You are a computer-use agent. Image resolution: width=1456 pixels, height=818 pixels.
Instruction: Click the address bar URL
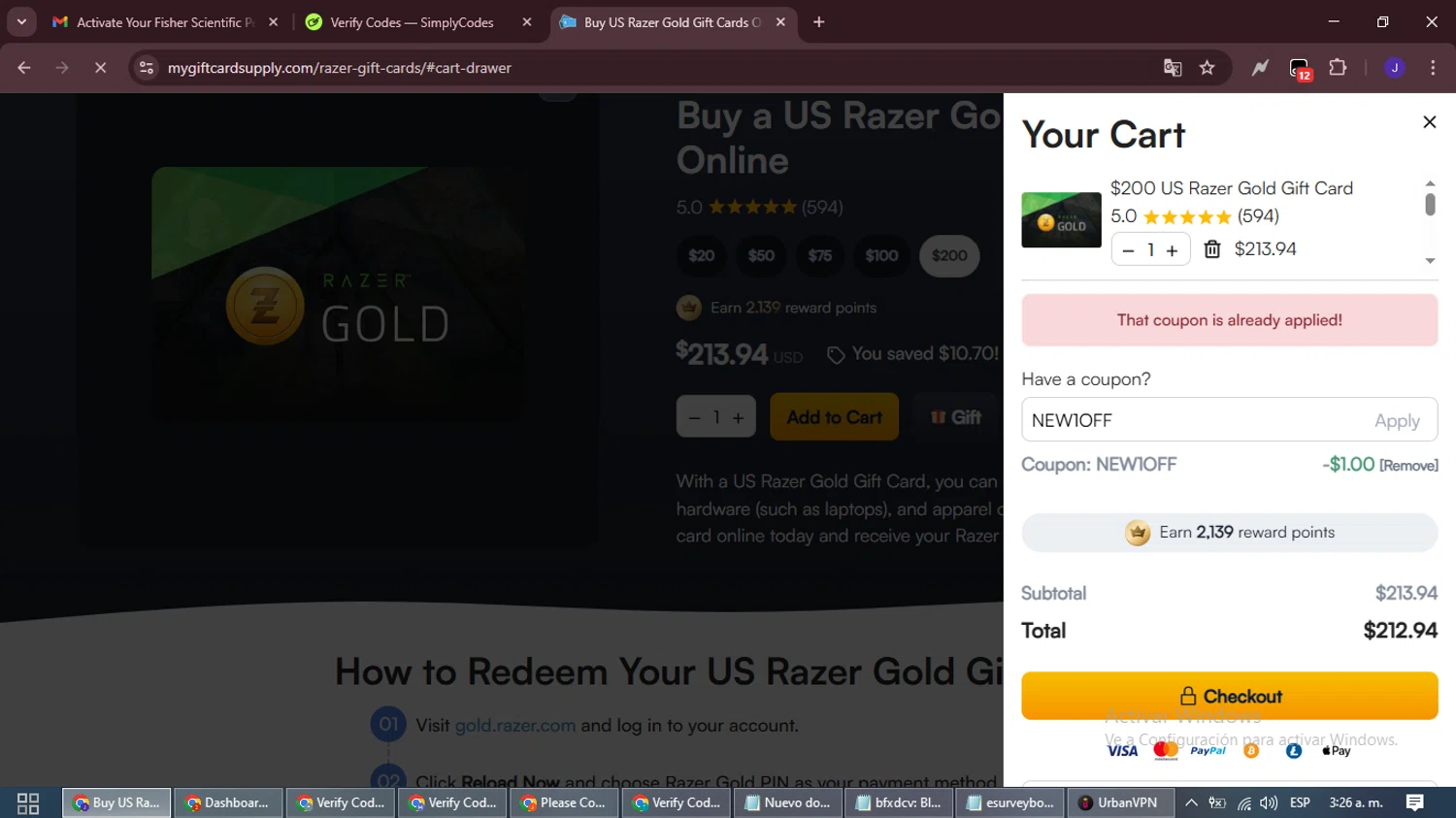[339, 68]
